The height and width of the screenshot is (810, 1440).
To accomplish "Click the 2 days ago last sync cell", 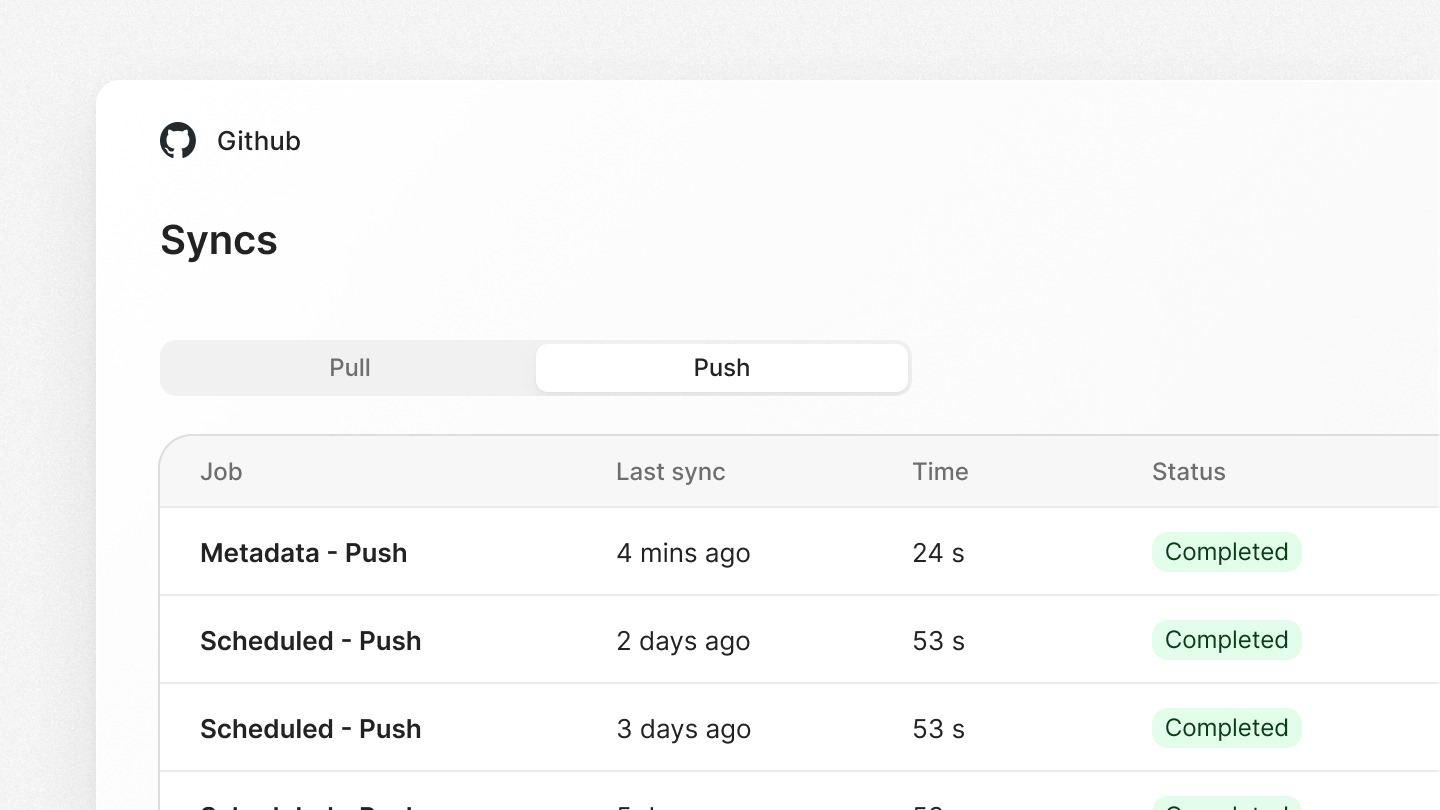I will [683, 641].
